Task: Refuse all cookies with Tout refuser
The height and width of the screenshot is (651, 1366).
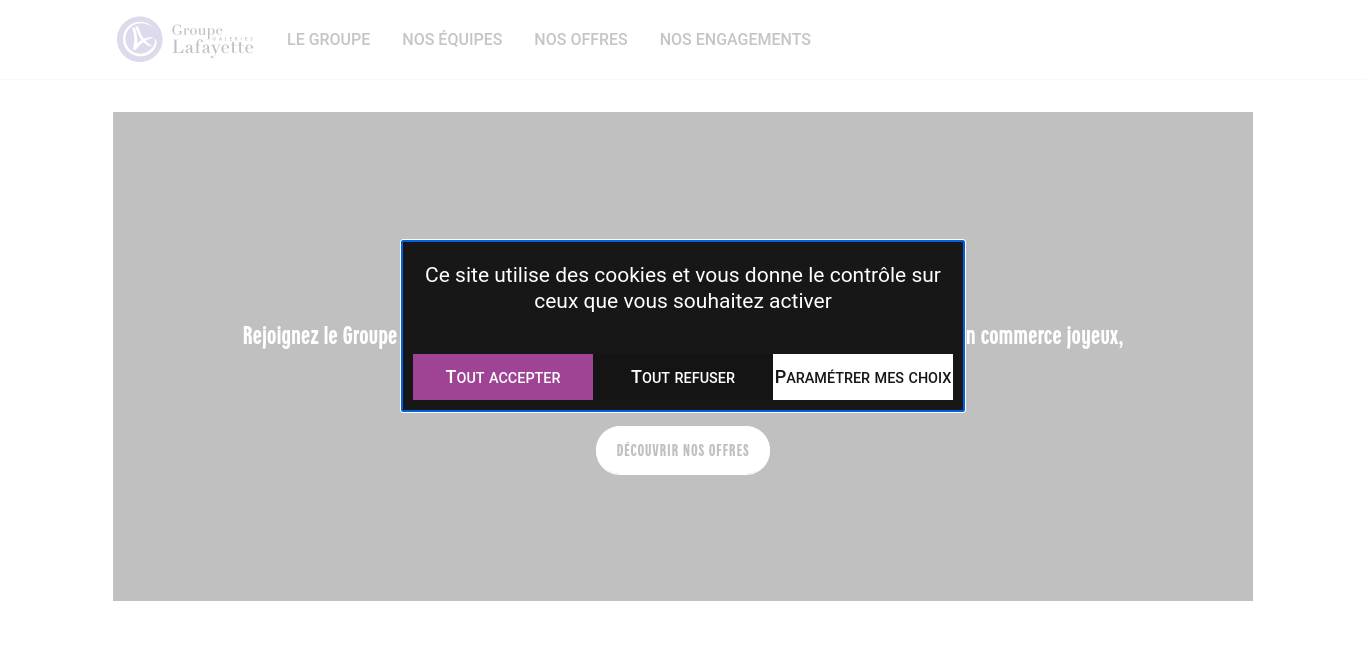Action: point(683,377)
